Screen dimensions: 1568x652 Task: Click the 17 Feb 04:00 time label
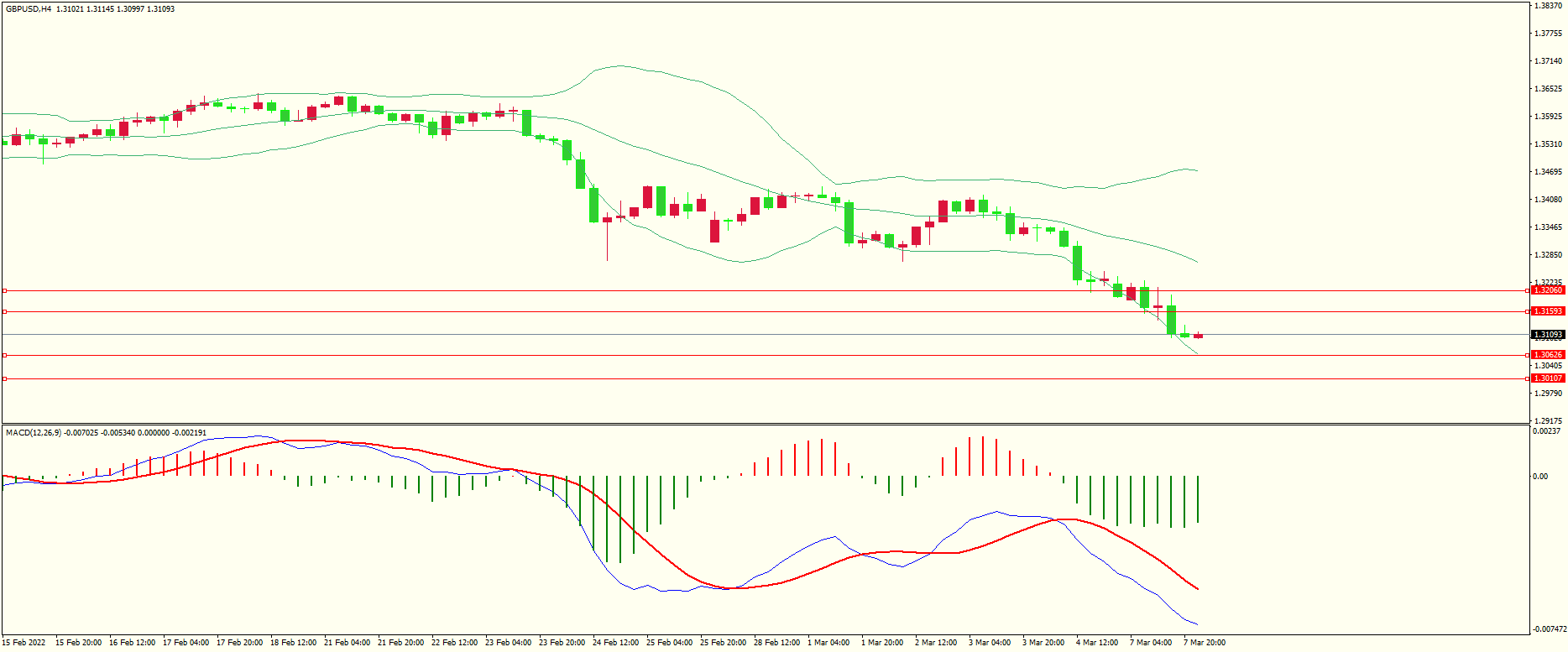click(x=186, y=643)
